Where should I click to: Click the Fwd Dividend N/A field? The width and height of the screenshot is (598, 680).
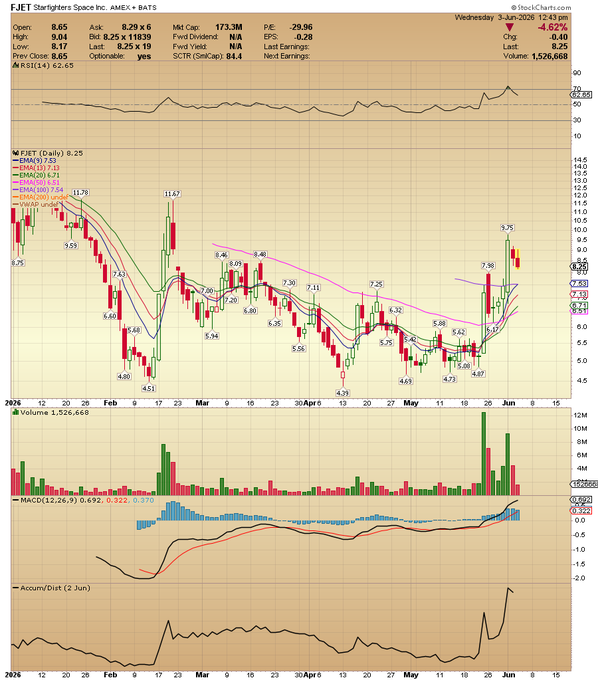(x=207, y=37)
